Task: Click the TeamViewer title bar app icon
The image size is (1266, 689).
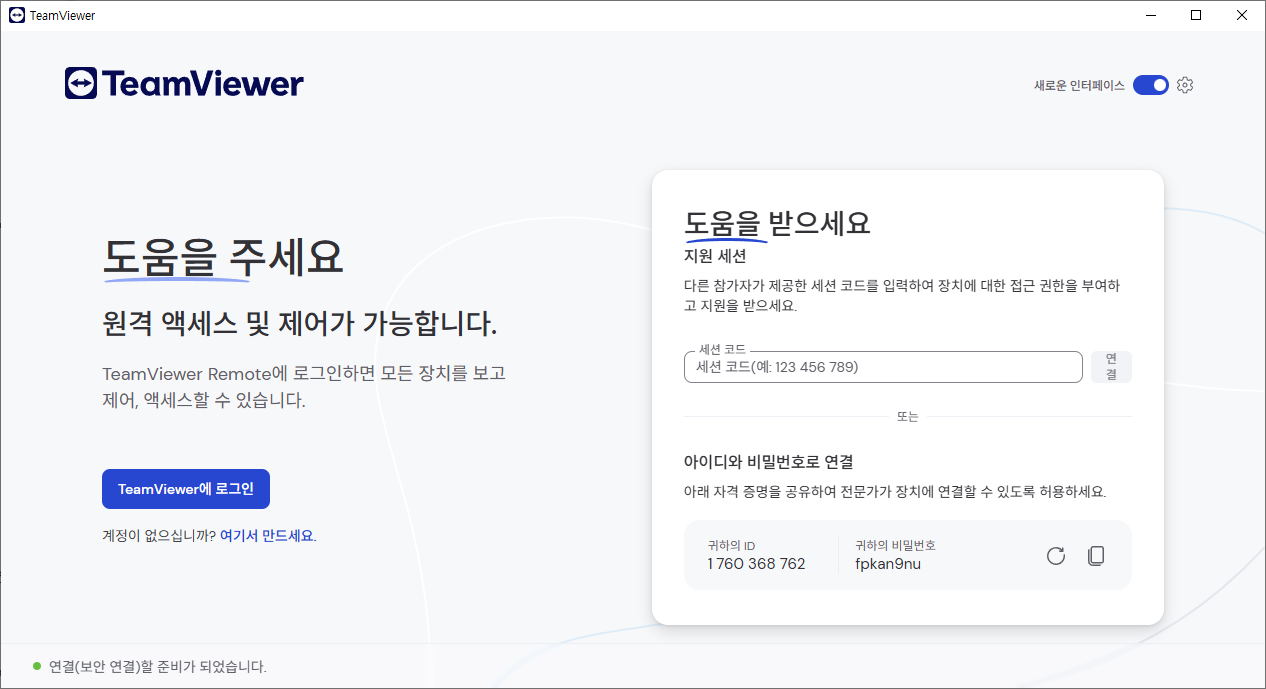Action: 17,15
